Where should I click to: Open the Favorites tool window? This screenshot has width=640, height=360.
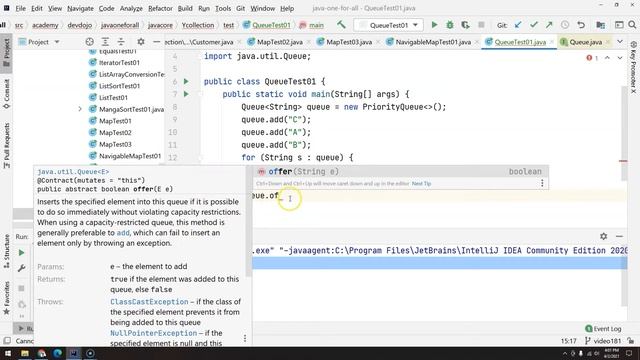(7, 298)
